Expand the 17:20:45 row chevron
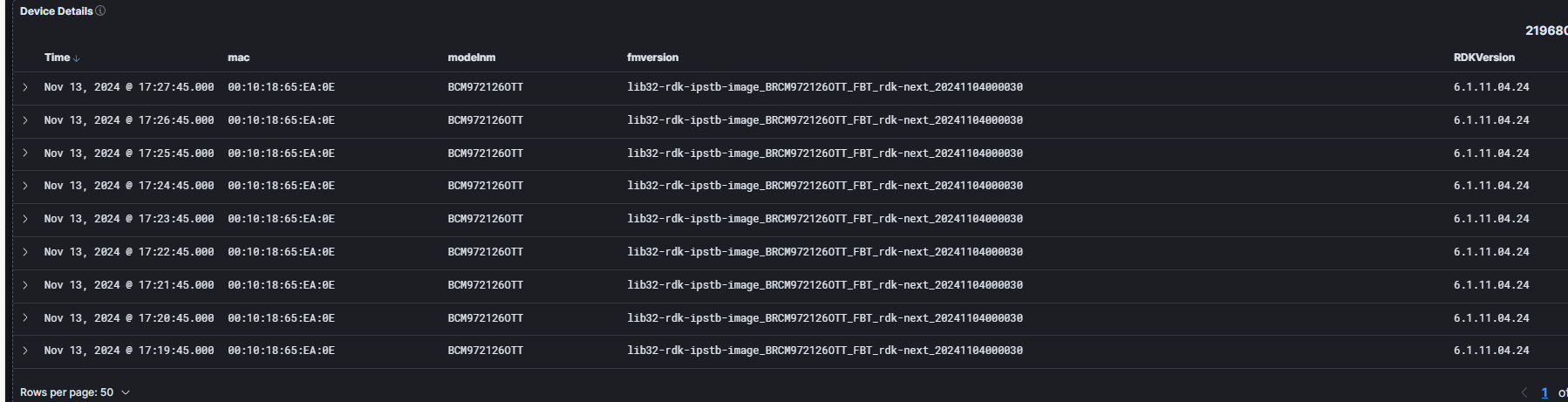This screenshot has height=402, width=1568. [x=25, y=318]
